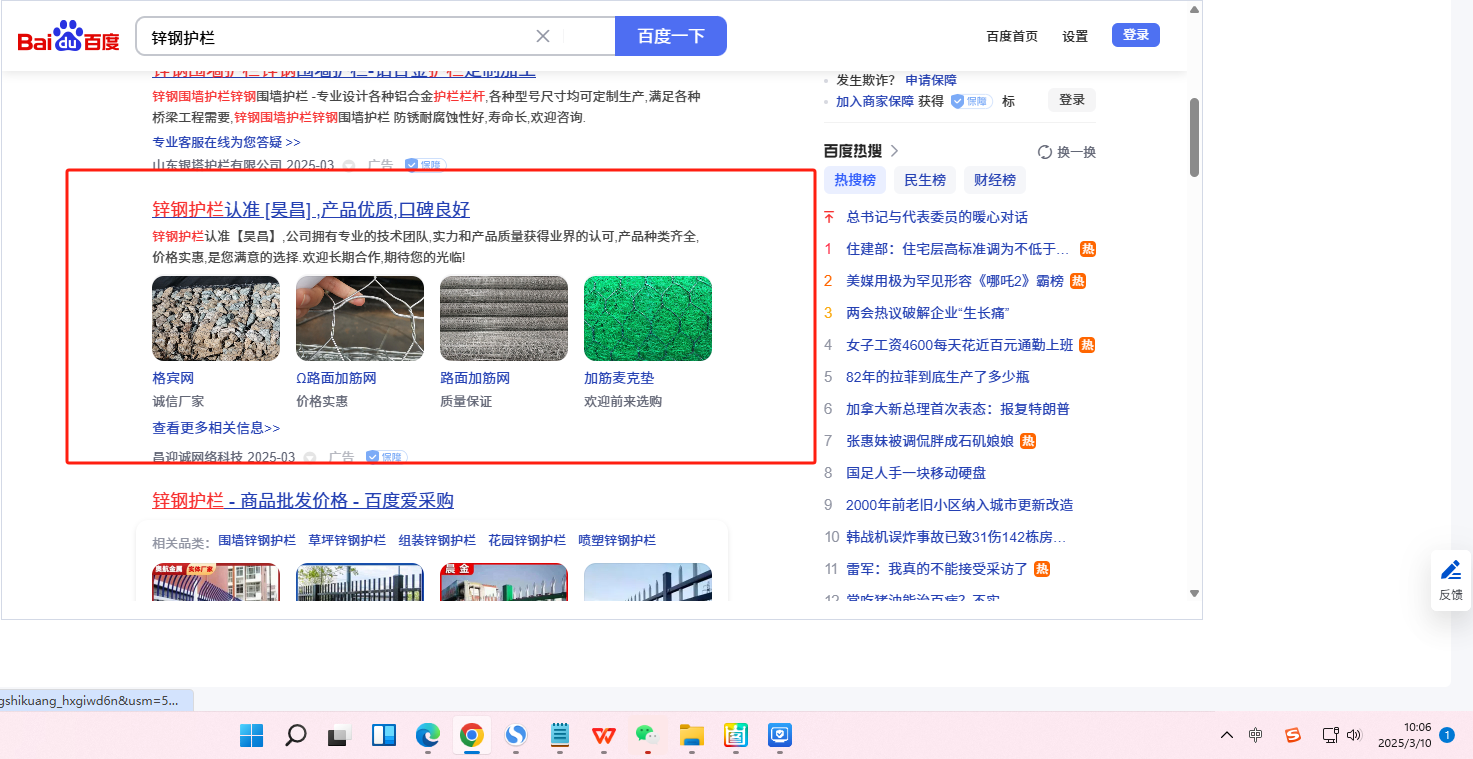Open 百度首页 link
The image size is (1473, 759).
[x=1012, y=36]
